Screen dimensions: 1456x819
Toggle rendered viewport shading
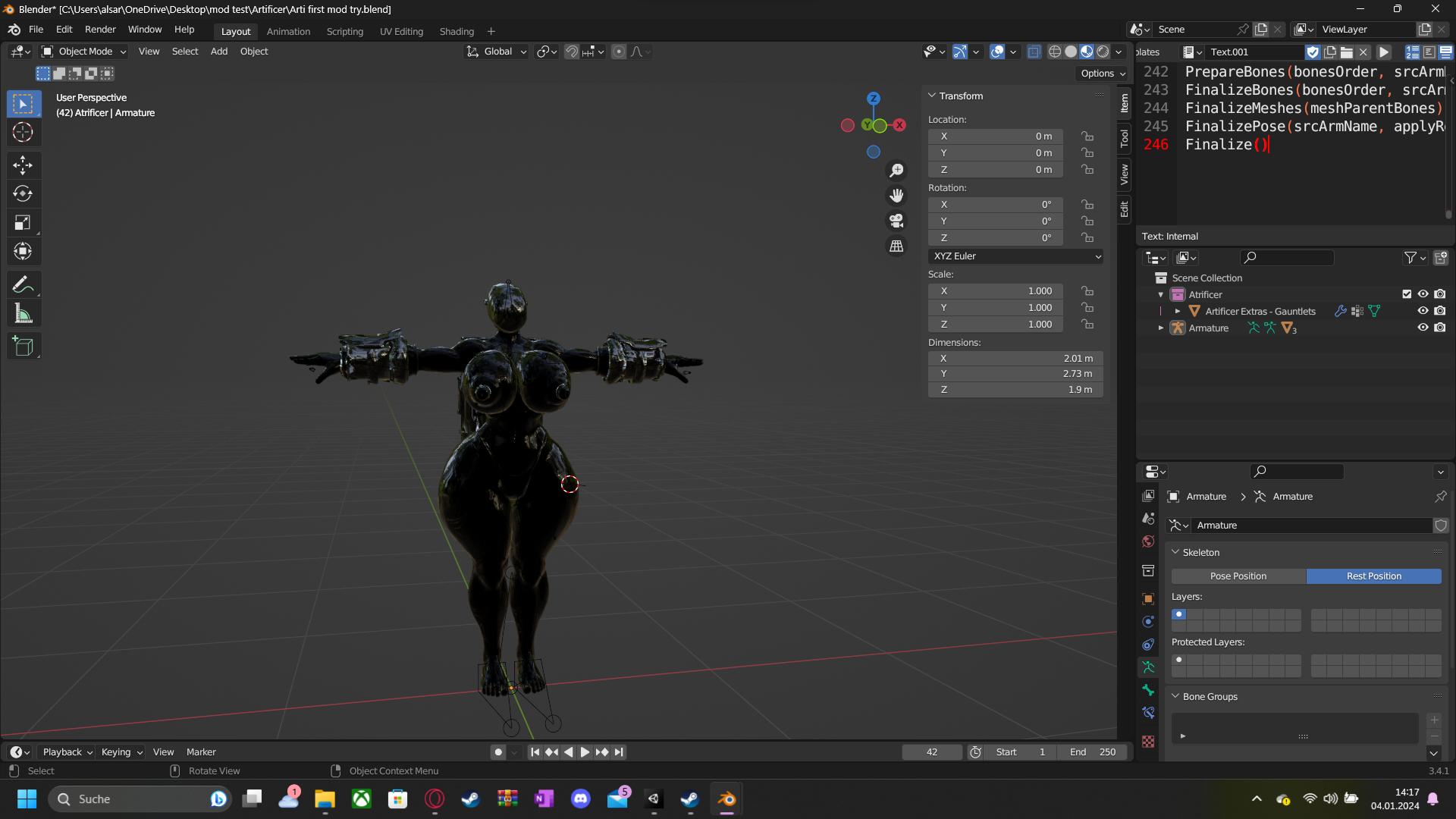coord(1102,51)
